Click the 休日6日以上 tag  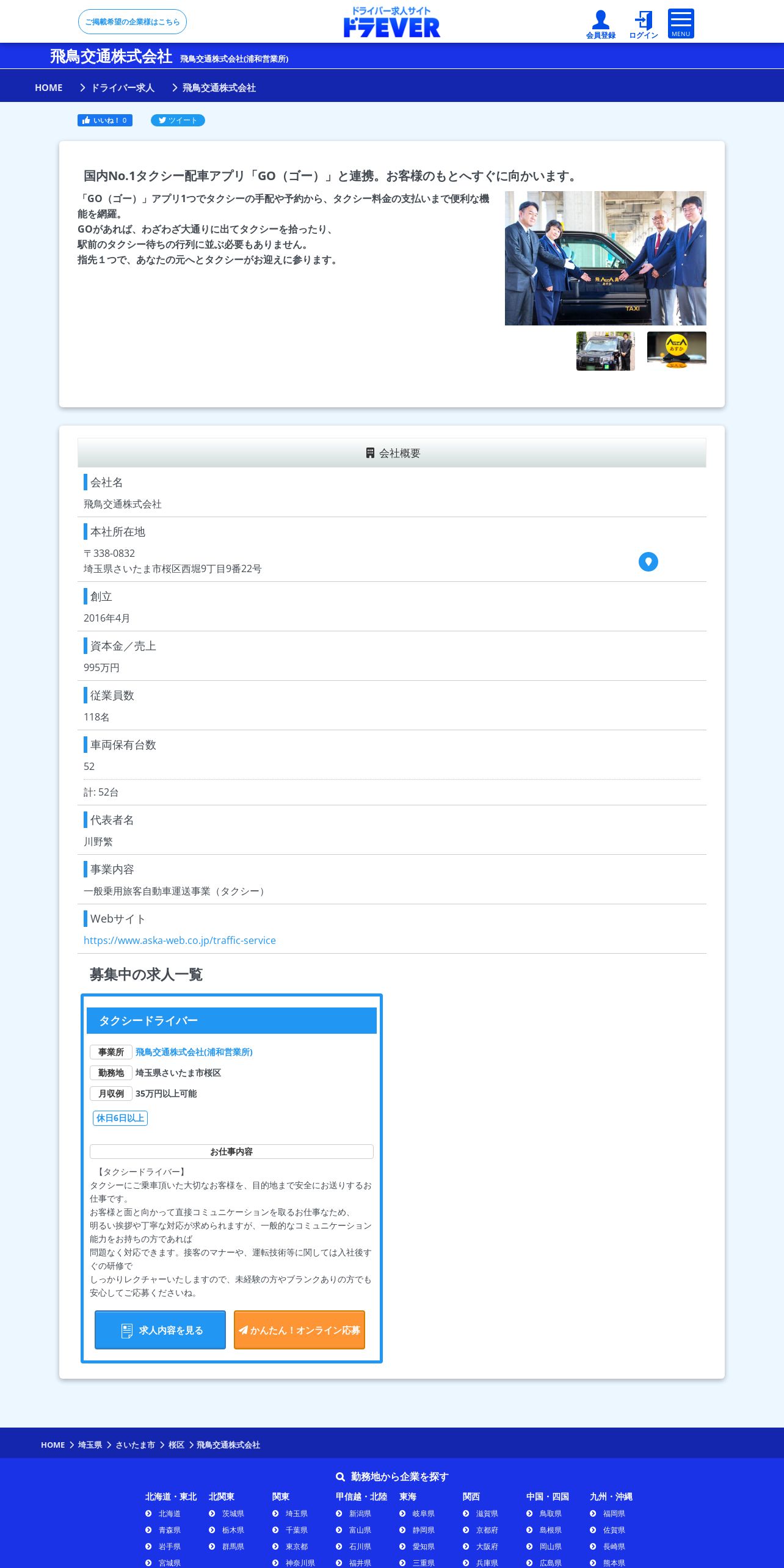tap(120, 1118)
